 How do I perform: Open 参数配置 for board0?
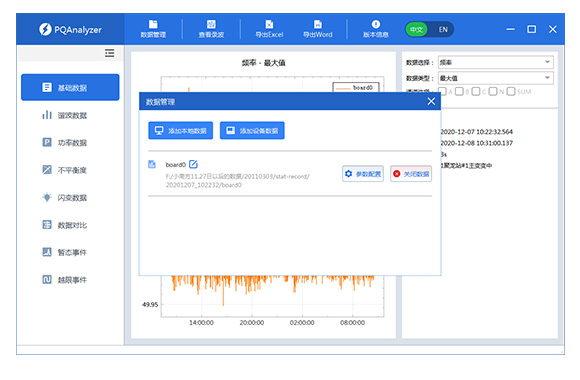[363, 174]
